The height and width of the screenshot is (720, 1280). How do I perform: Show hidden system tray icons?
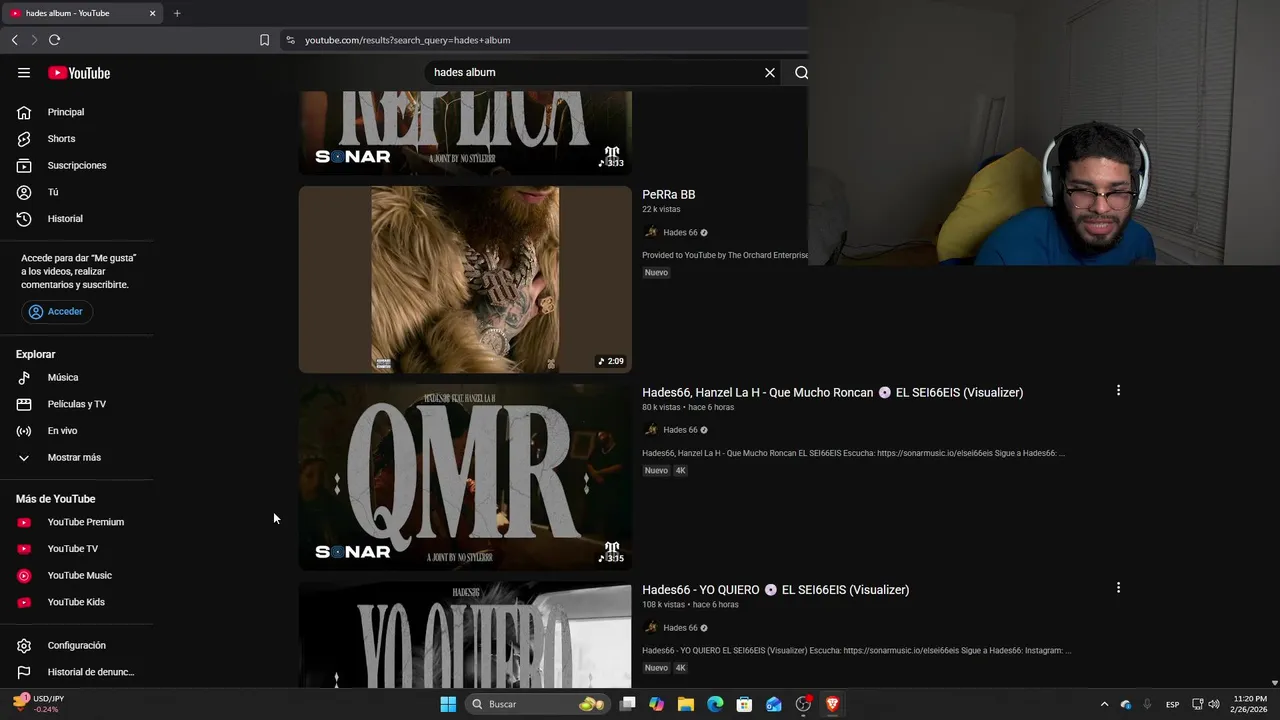pos(1104,704)
